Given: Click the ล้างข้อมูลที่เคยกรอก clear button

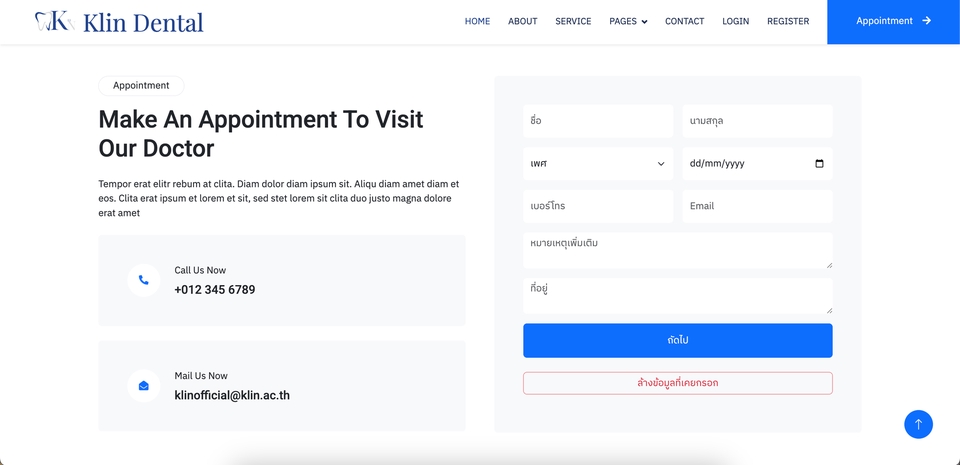Looking at the screenshot, I should (677, 383).
